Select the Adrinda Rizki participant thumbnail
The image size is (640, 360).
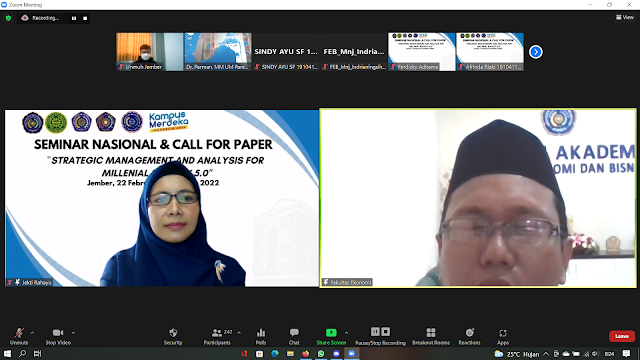pos(490,52)
